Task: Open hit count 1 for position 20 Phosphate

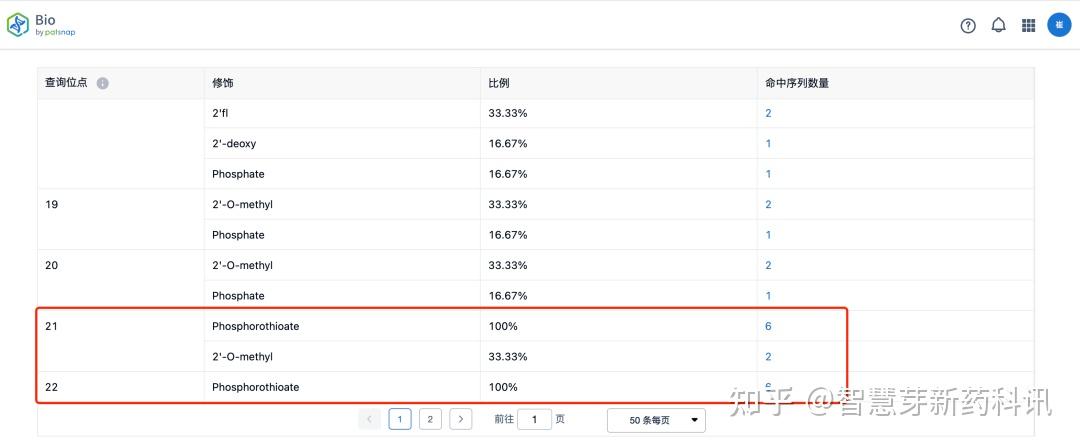Action: [x=768, y=296]
